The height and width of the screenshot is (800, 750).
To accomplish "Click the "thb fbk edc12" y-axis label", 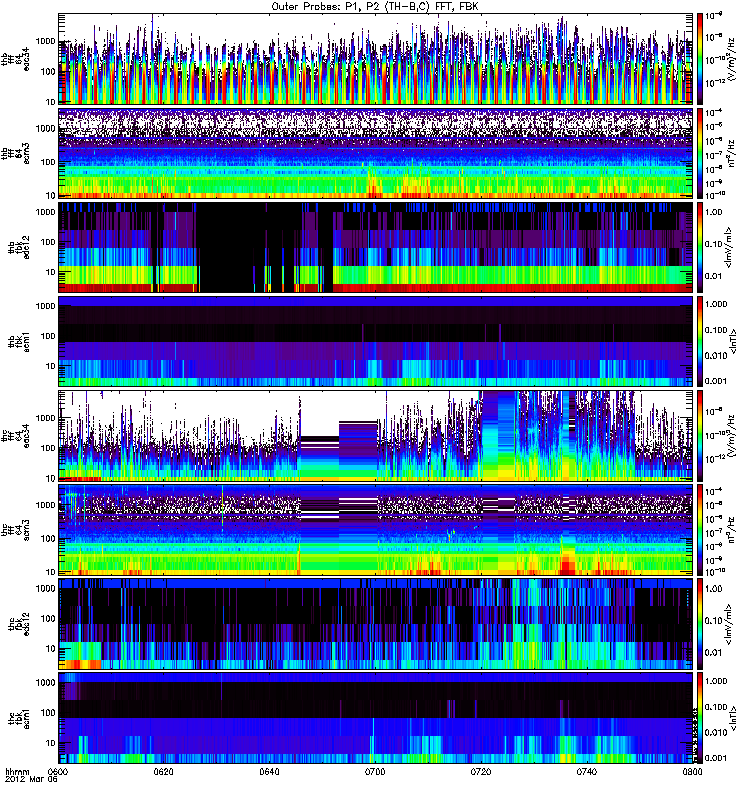I will click(19, 247).
